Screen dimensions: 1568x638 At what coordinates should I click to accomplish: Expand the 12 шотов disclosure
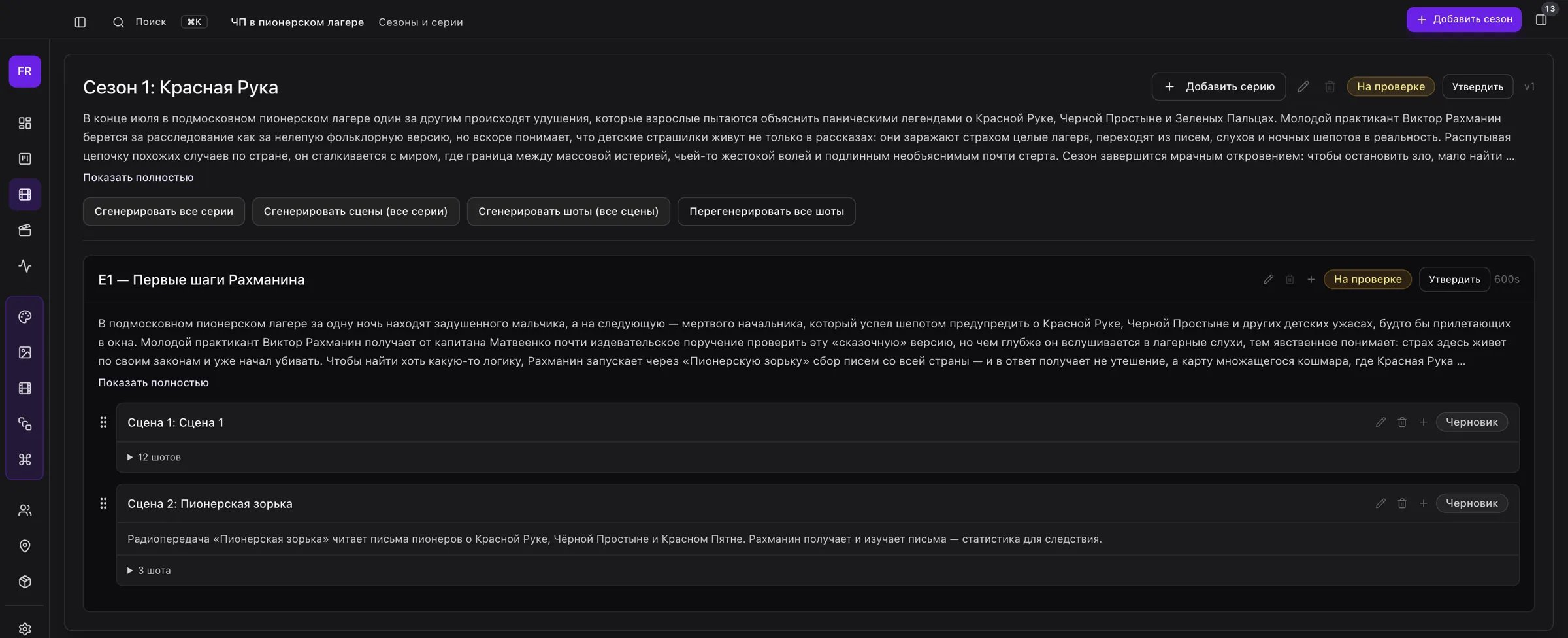pos(154,458)
